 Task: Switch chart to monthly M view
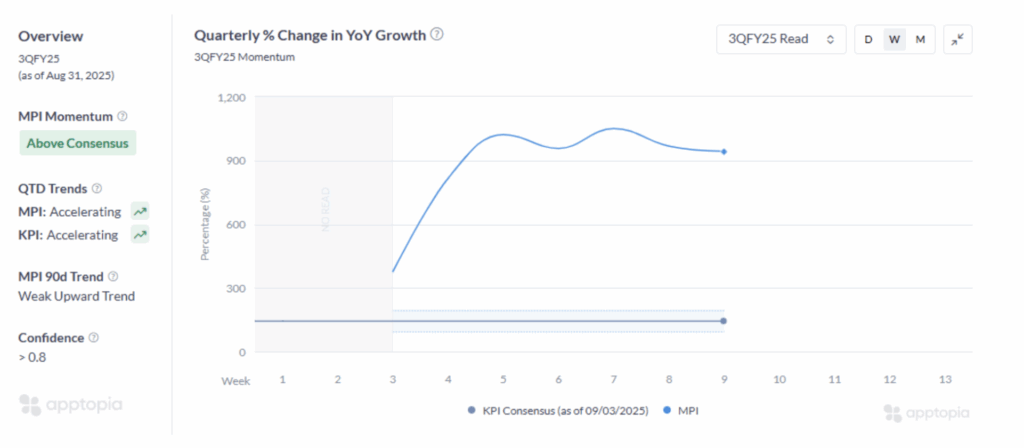pos(920,39)
